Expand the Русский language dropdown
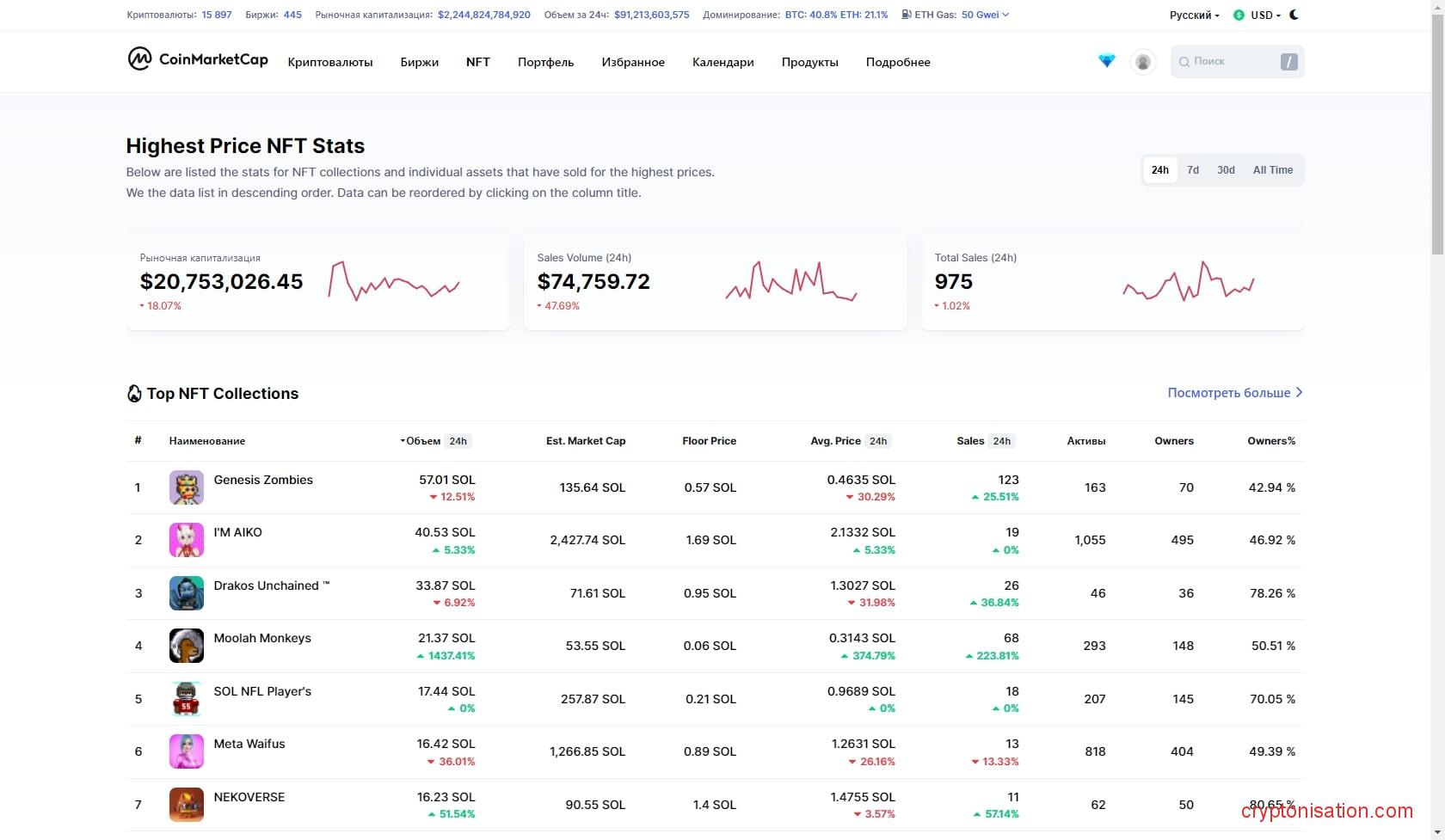The width and height of the screenshot is (1445, 840). tap(1194, 15)
